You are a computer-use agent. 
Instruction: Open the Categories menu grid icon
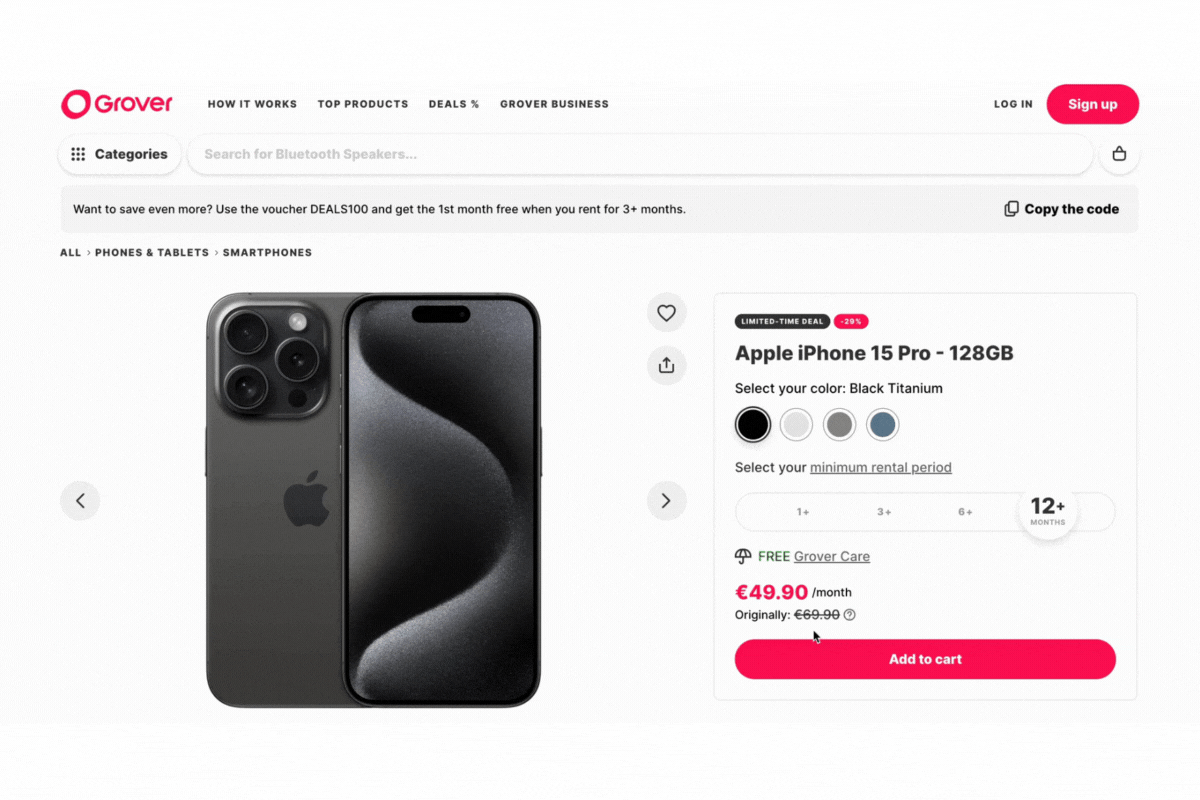click(78, 154)
